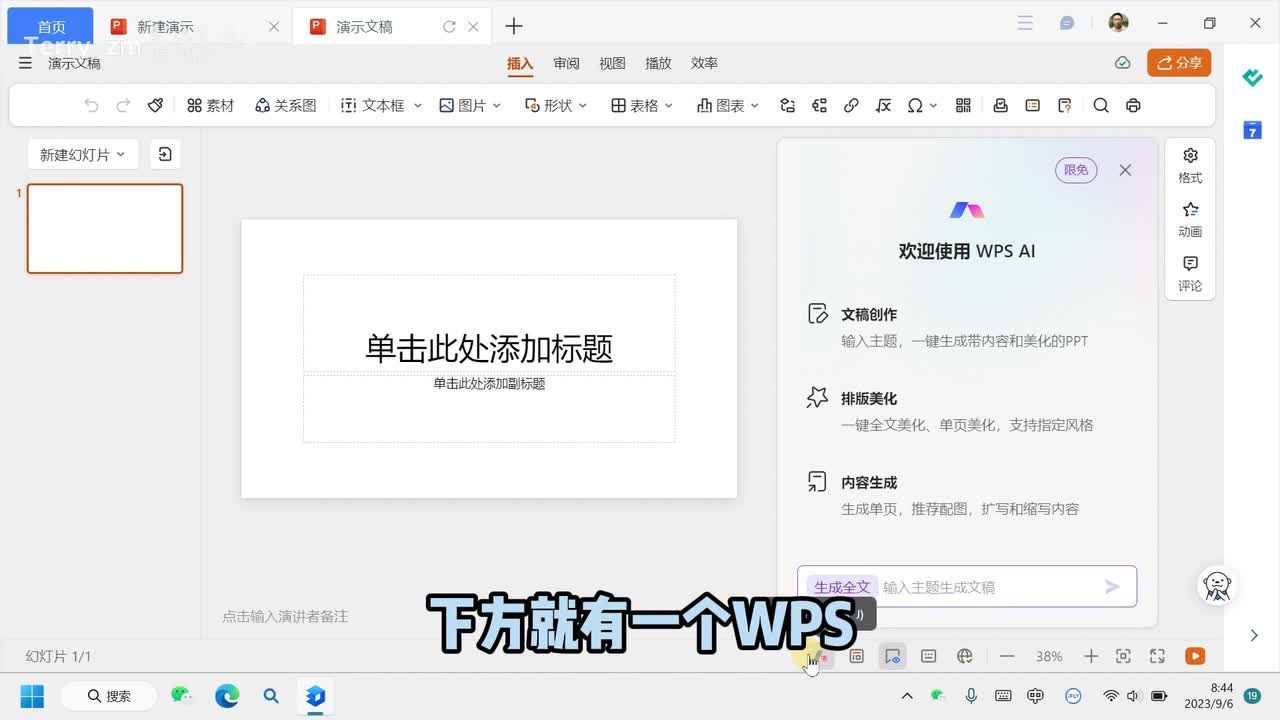
Task: Expand the 新建幻灯片 dropdown
Action: pos(82,155)
